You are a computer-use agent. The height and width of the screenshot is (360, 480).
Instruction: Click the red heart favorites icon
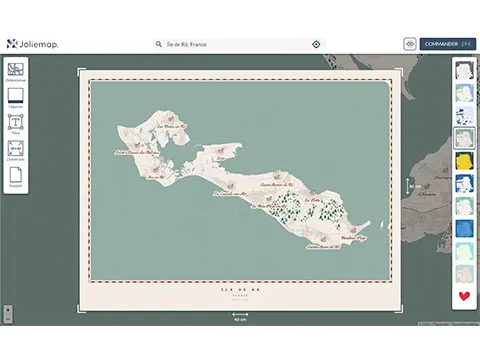(x=464, y=296)
